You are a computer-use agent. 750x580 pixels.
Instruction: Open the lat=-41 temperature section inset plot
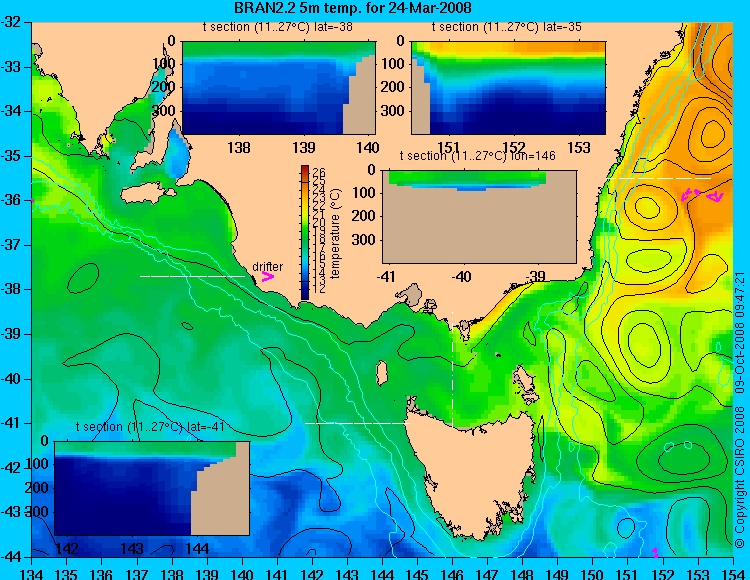[152, 488]
